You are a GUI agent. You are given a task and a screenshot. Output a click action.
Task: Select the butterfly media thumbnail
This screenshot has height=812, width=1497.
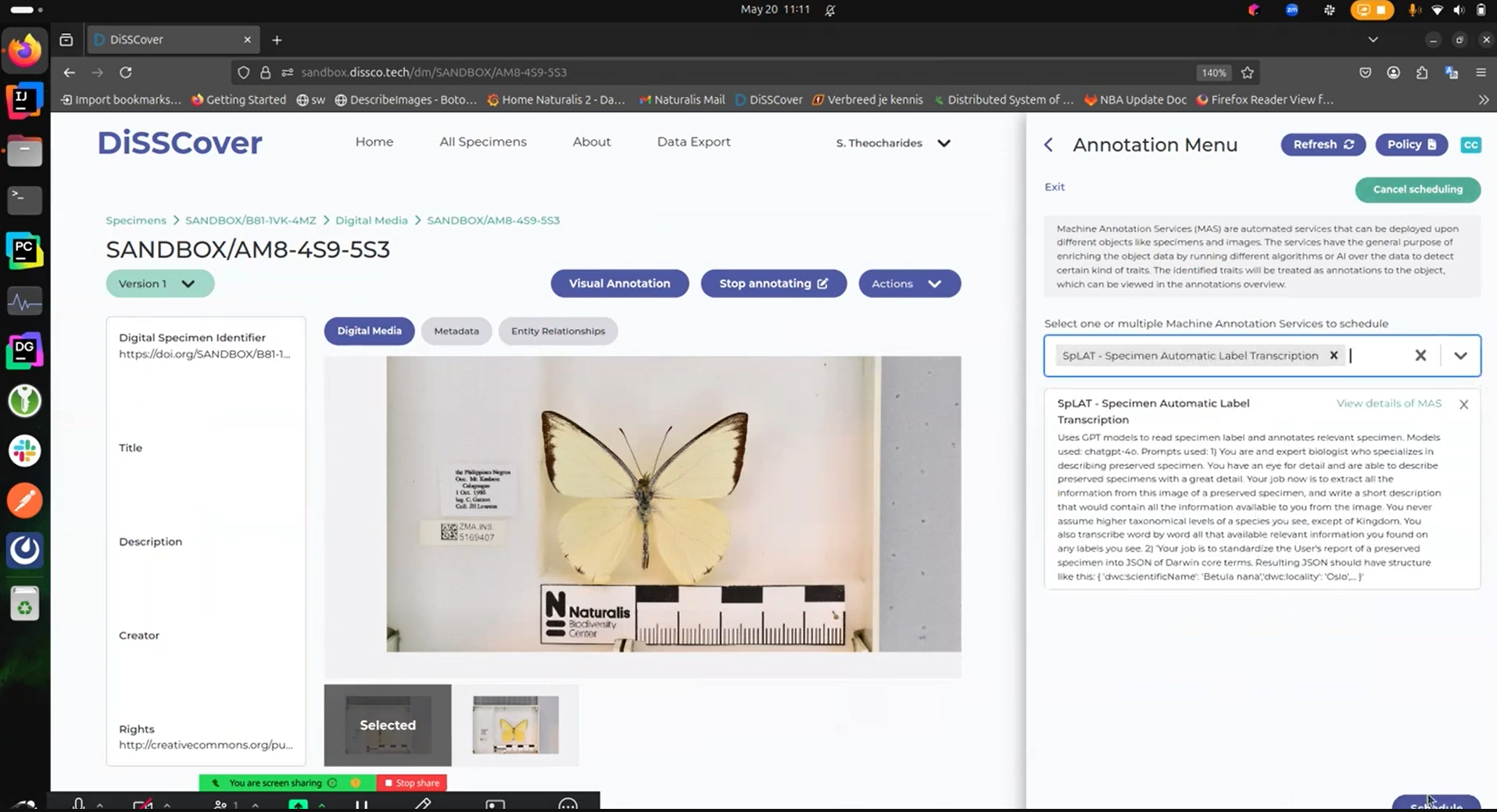tap(515, 725)
